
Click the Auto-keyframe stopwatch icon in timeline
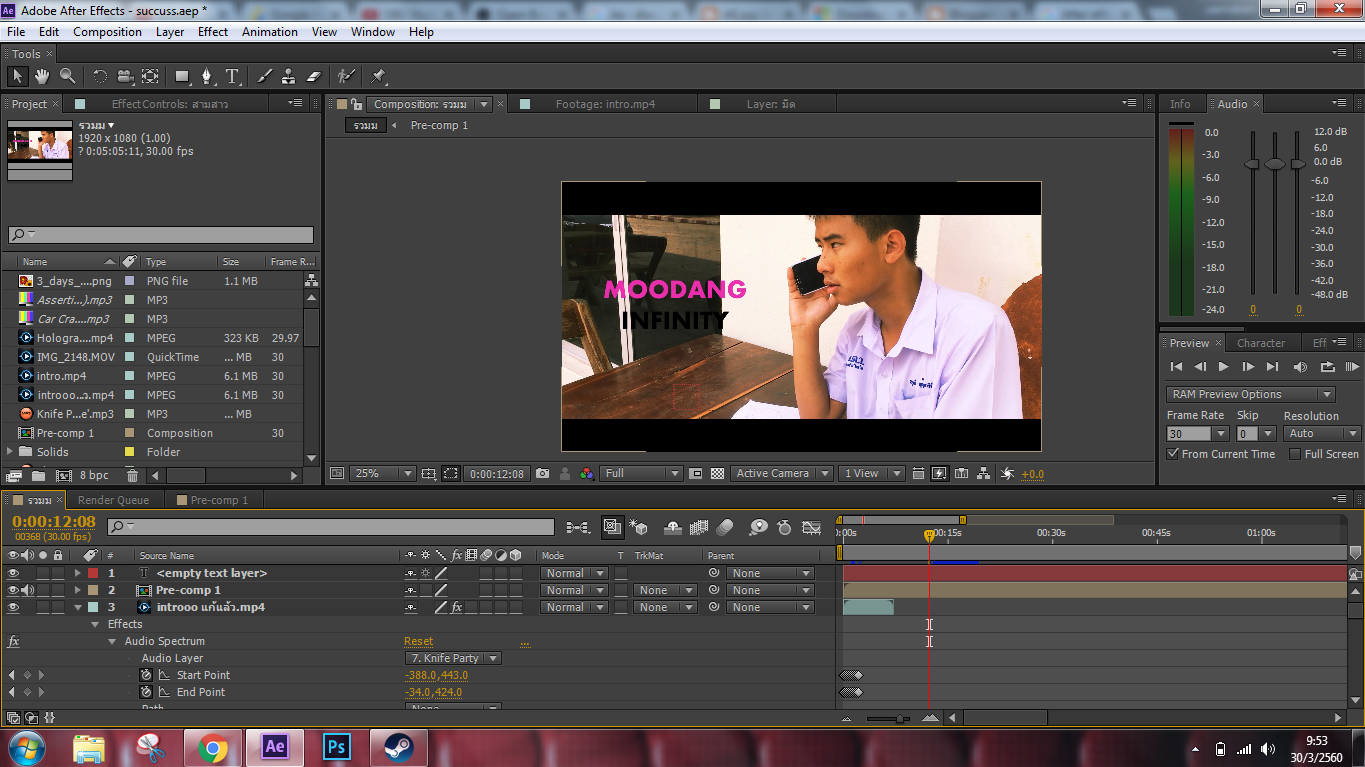coord(785,527)
